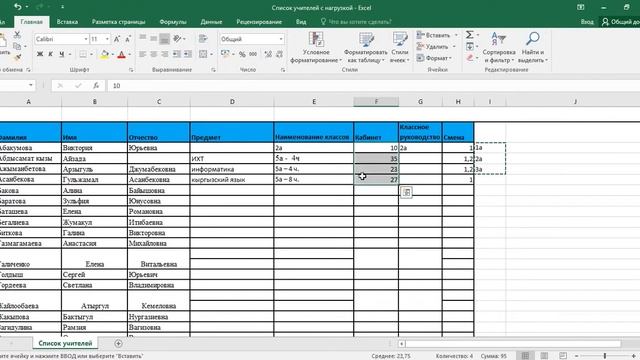Viewport: 640px width, 360px height.
Task: Select the Список учителей sheet tab
Action: tap(65, 343)
